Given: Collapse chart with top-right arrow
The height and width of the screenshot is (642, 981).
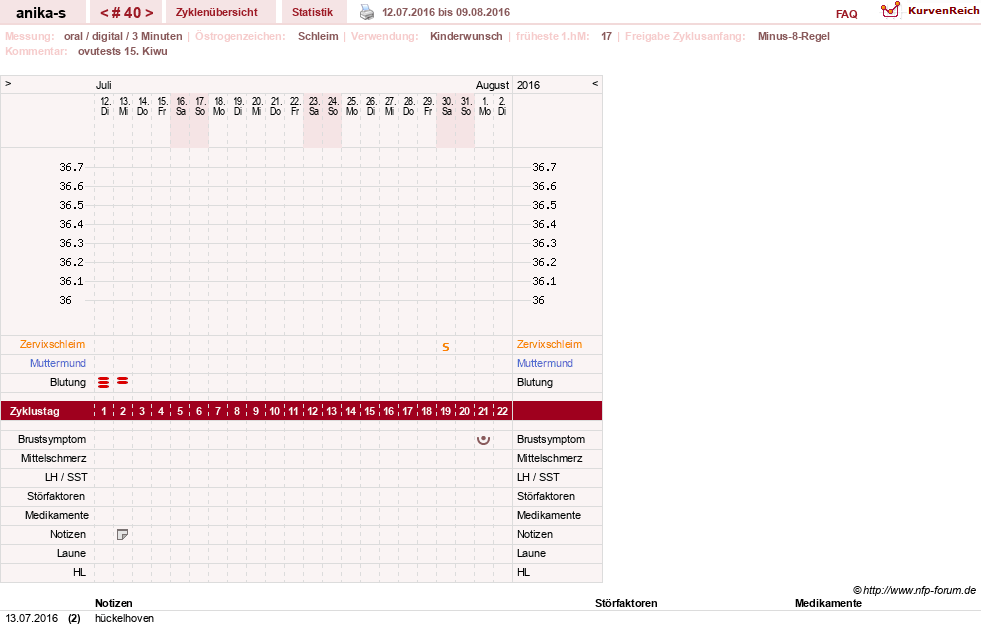Looking at the screenshot, I should (x=595, y=83).
